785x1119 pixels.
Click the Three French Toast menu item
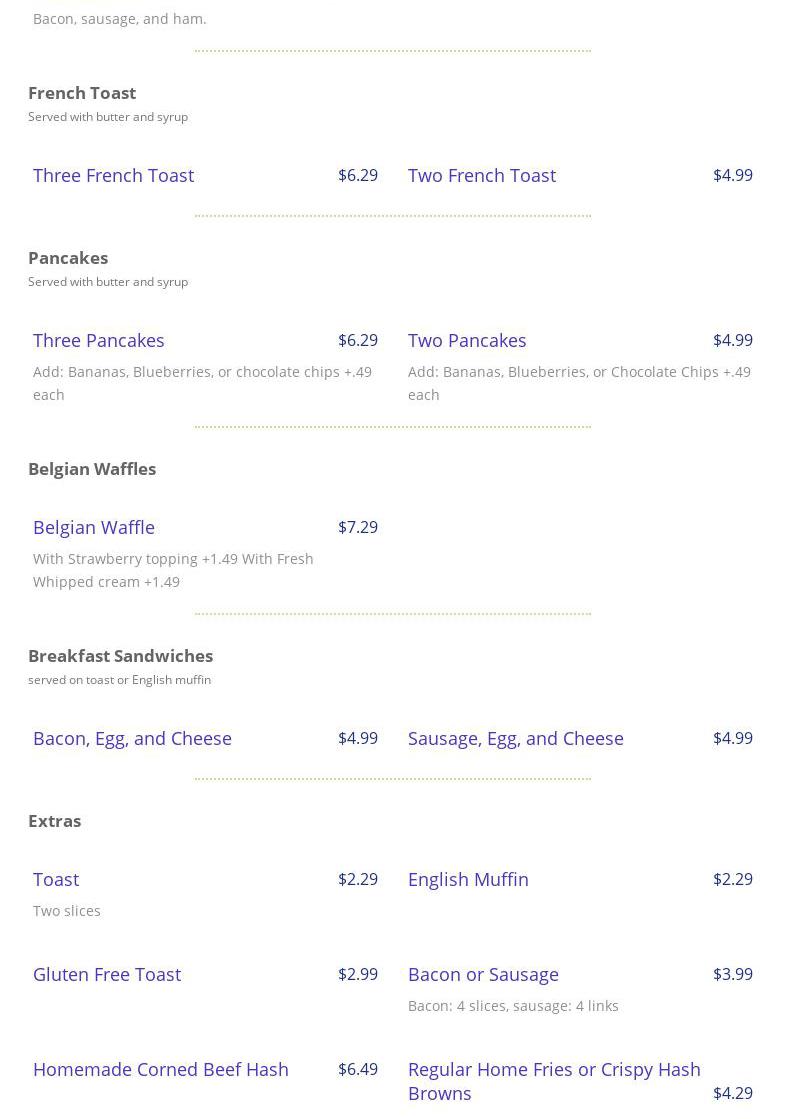[x=113, y=175]
